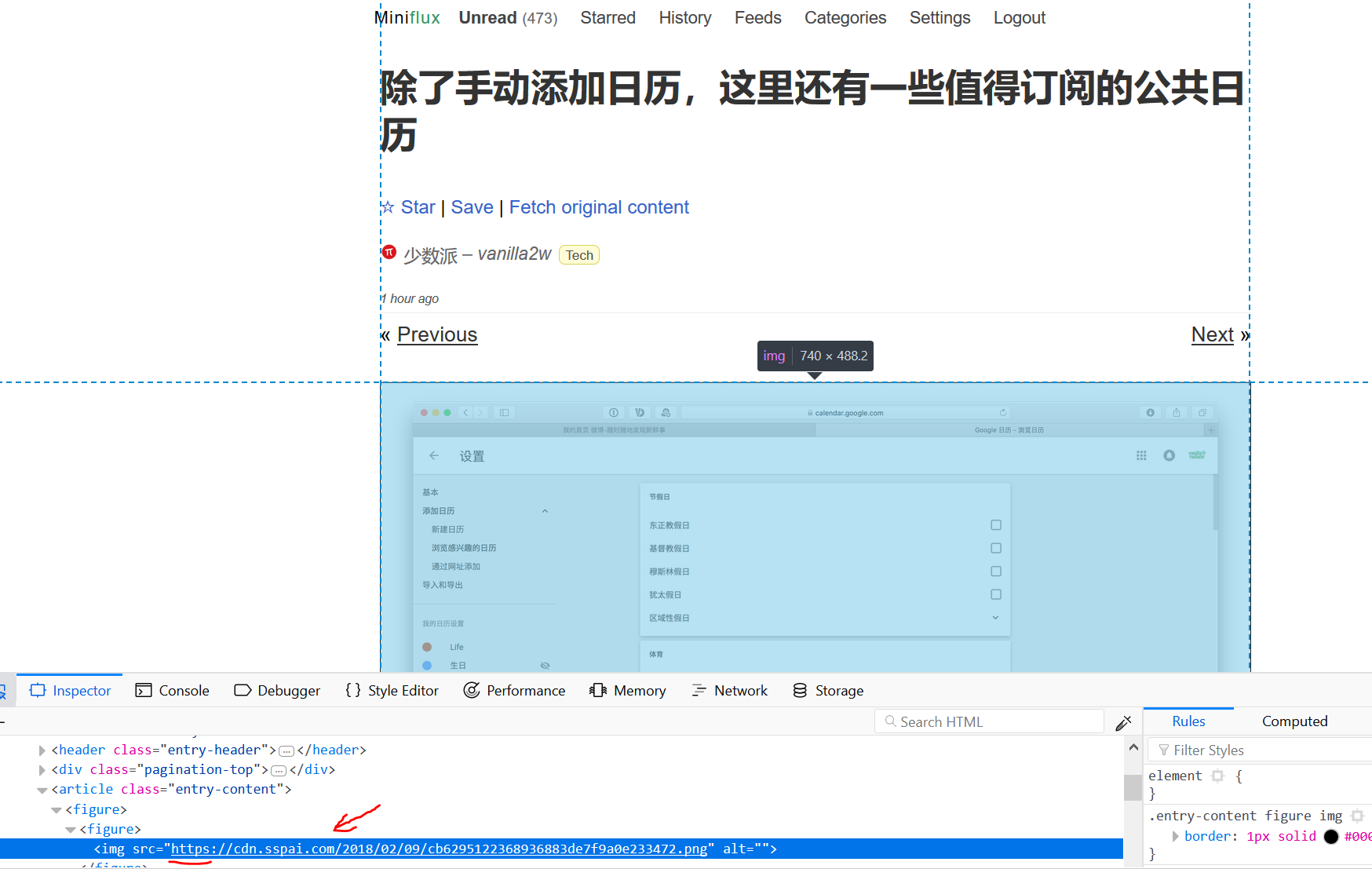Select the Storage panel icon
This screenshot has width=1372, height=869.
[x=800, y=690]
